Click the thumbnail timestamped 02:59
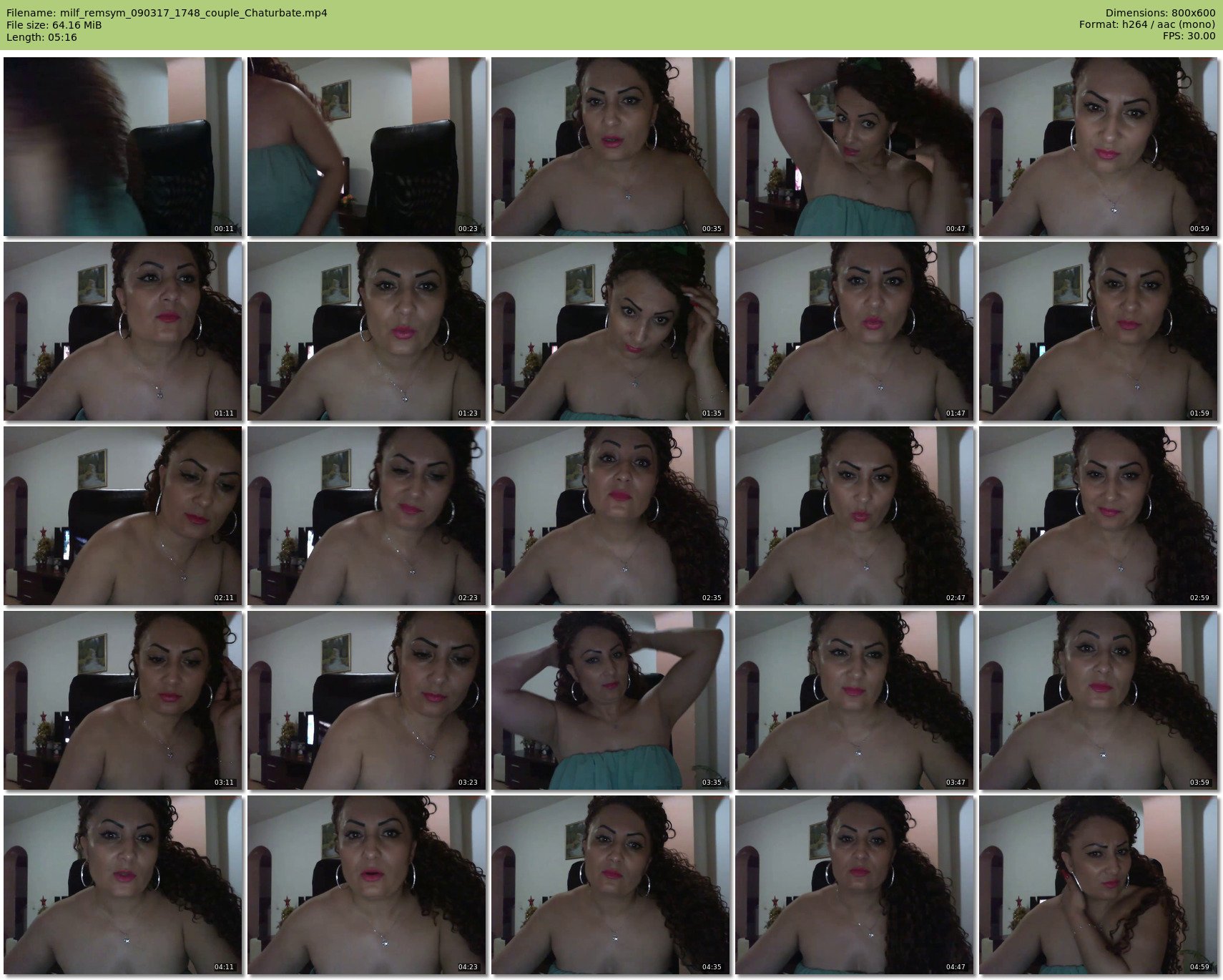This screenshot has width=1223, height=980. 1099,516
